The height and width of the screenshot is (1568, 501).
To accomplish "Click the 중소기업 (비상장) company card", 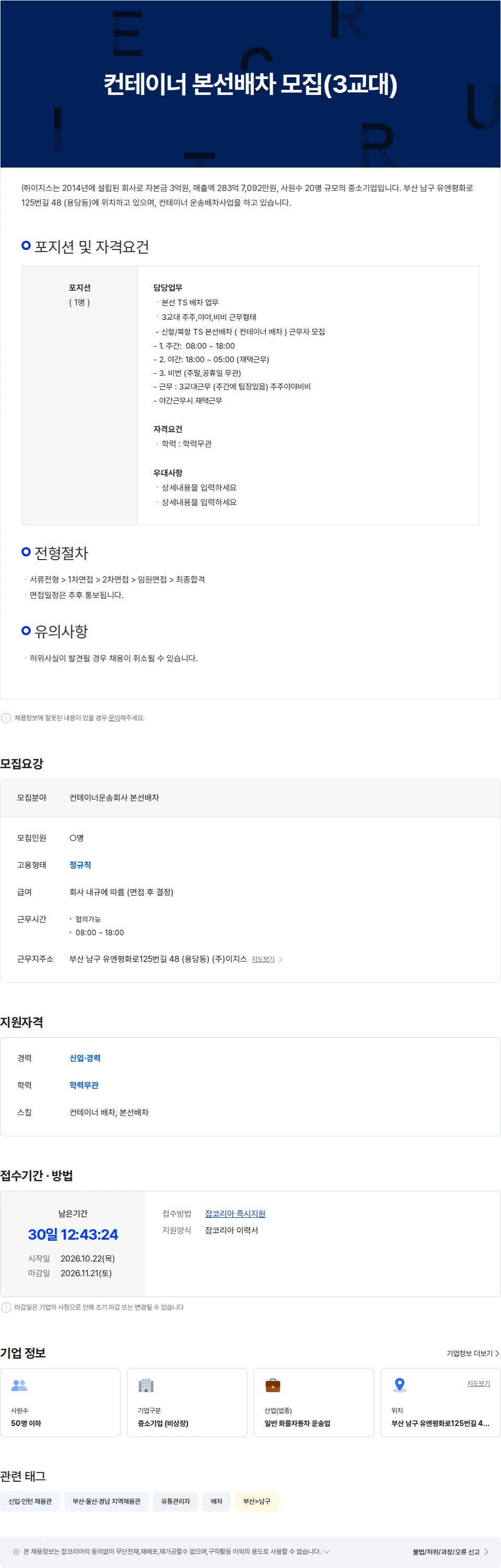I will 187,1403.
